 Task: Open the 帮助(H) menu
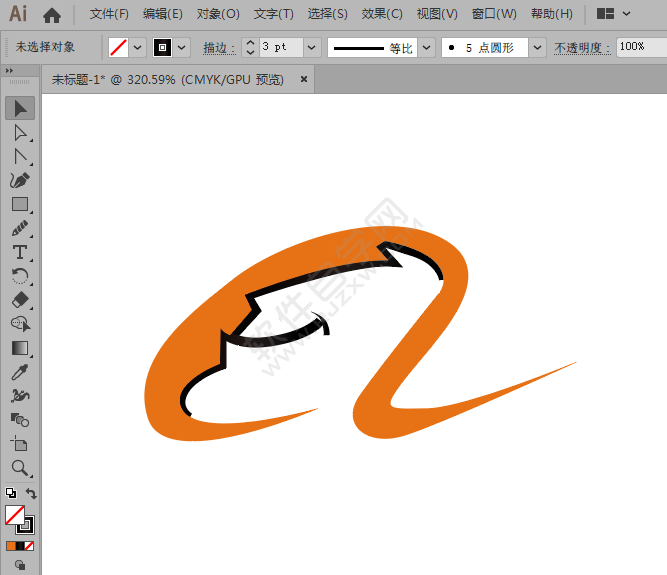tap(552, 14)
